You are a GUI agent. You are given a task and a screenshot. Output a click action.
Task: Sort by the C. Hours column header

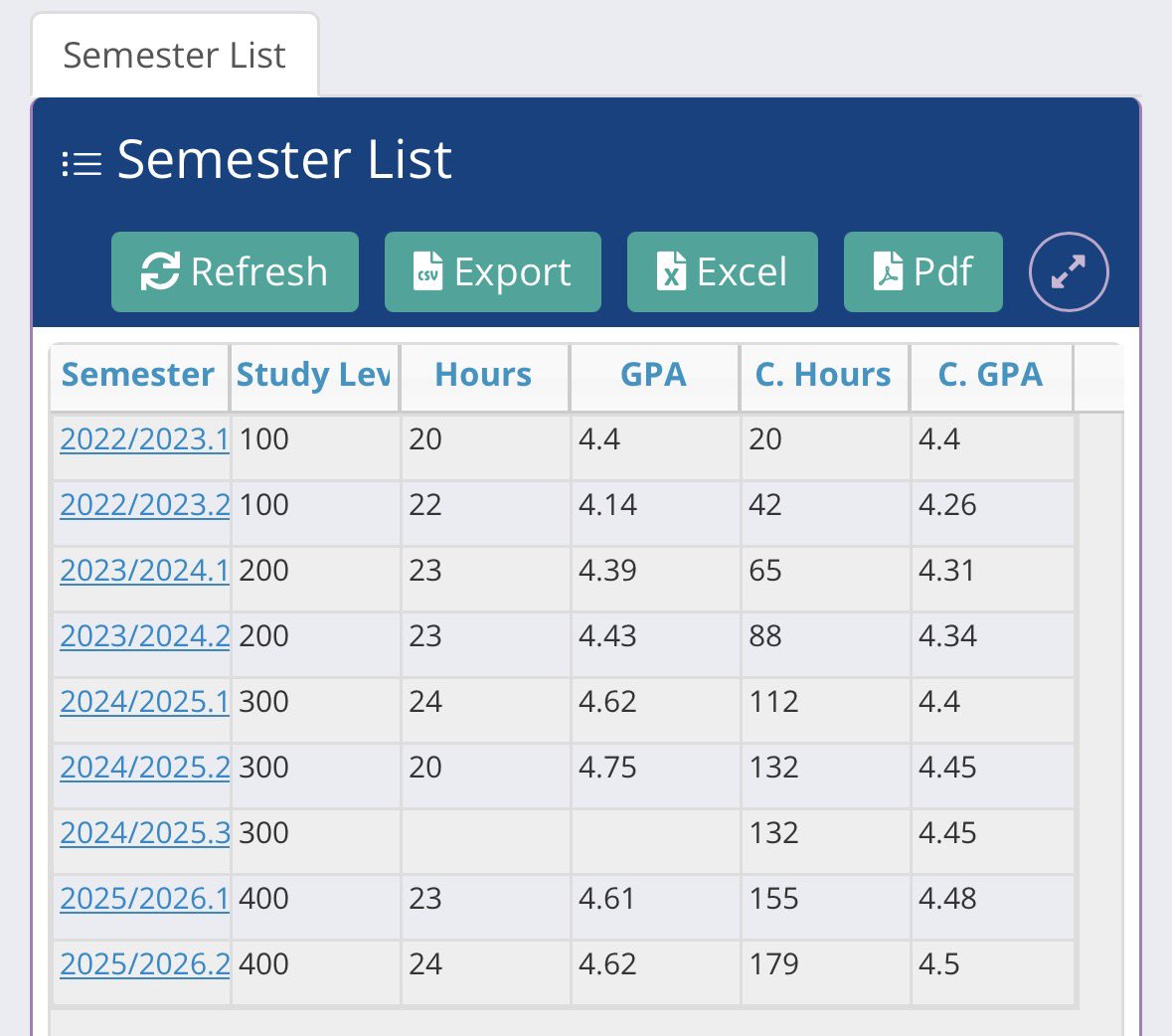coord(824,377)
